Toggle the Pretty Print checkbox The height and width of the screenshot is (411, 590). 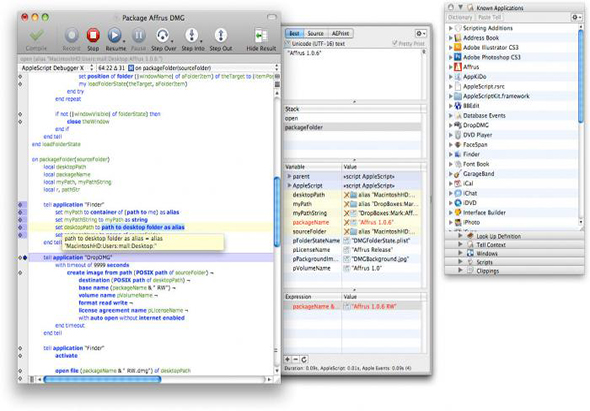[395, 43]
